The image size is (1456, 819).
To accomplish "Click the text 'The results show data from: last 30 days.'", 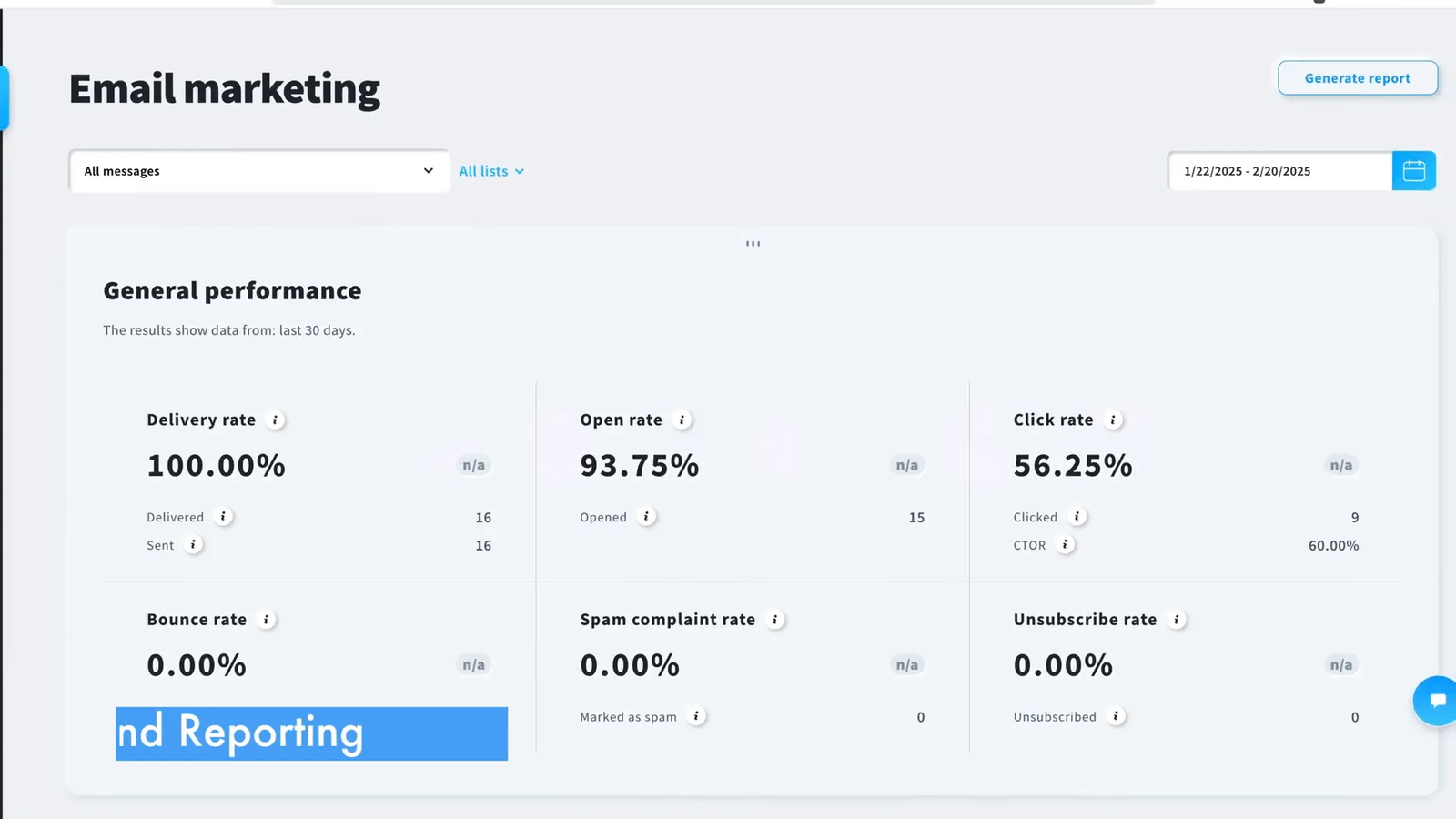I will (229, 330).
